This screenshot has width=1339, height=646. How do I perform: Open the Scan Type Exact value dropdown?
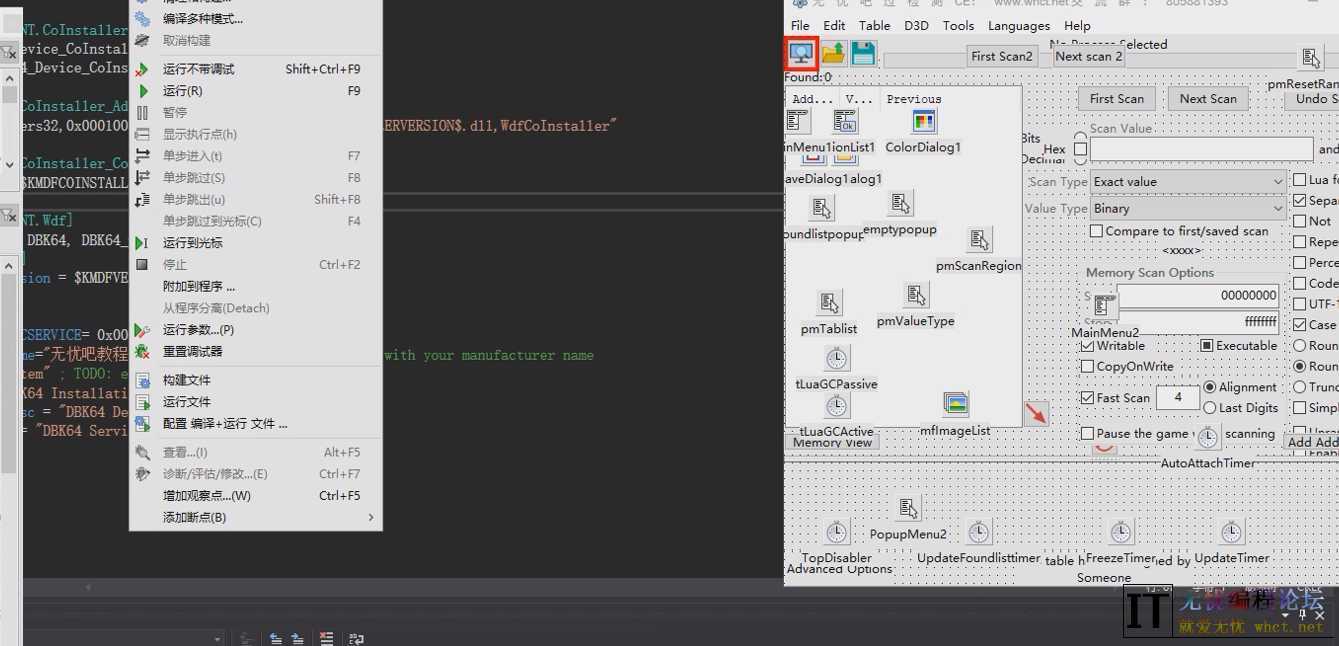[x=1187, y=182]
